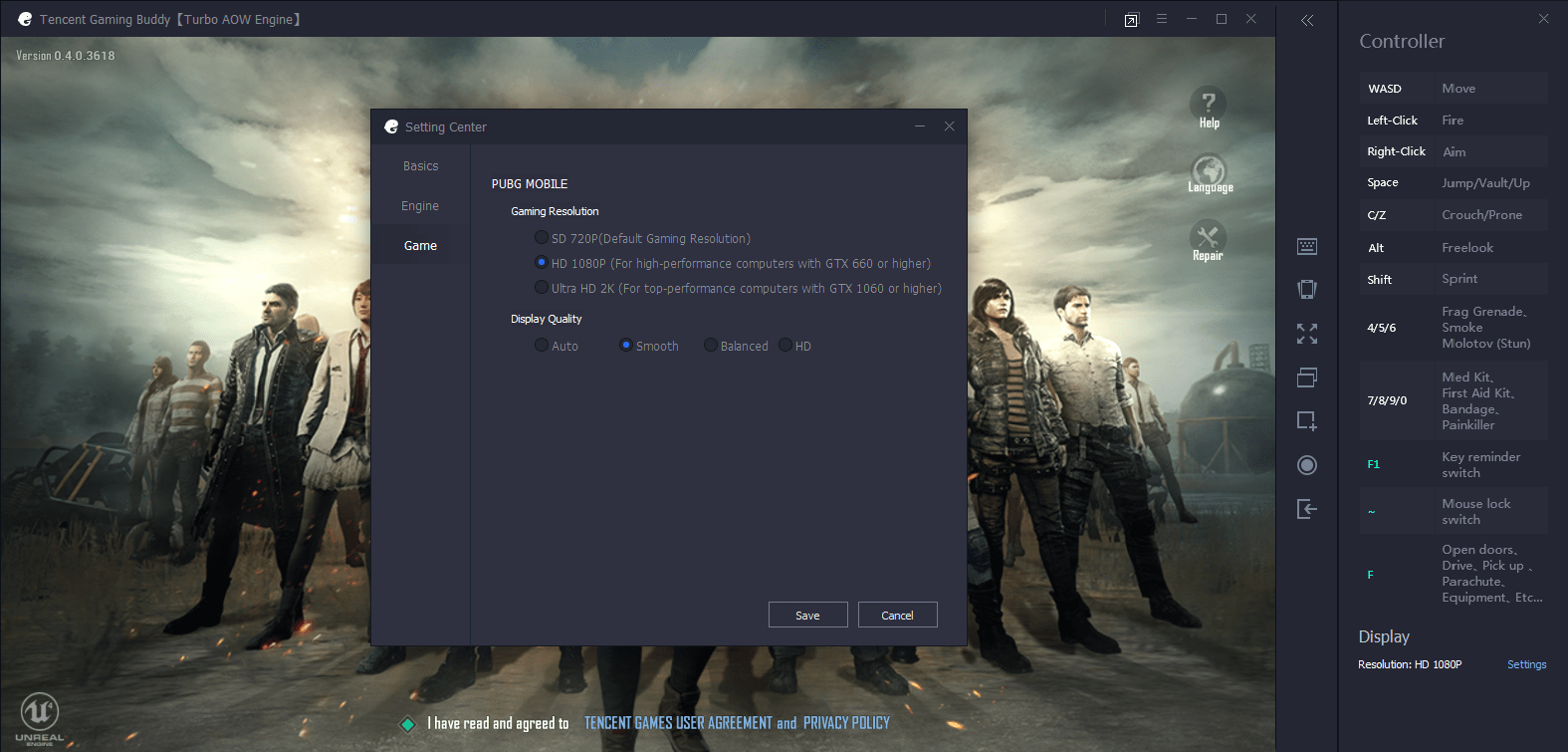Toggle the green agreement diamond checkbox

pos(407,724)
